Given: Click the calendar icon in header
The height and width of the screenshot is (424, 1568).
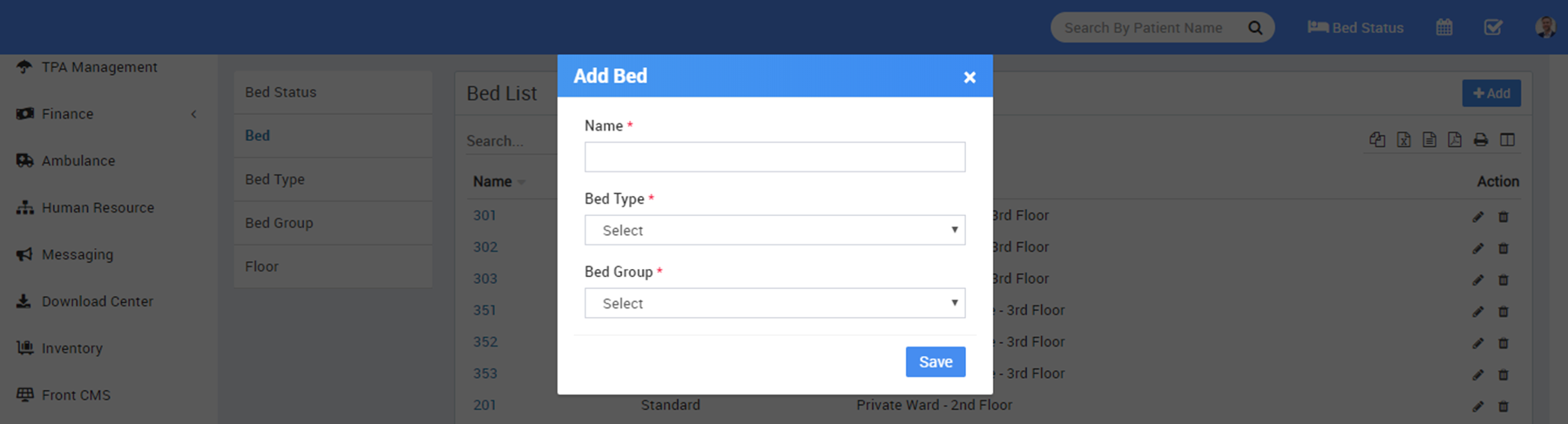Looking at the screenshot, I should [1444, 28].
